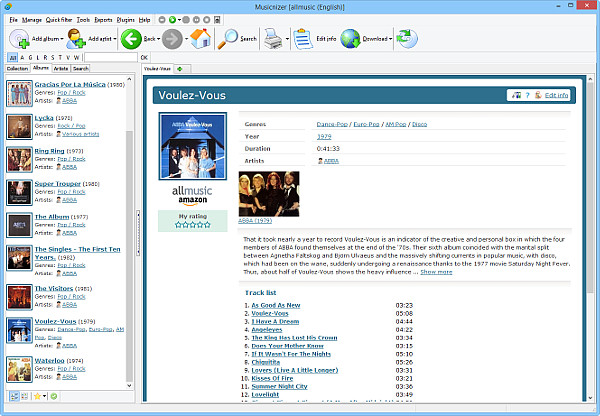This screenshot has width=600, height=416.
Task: Click the green check mark icon
Action: [54, 396]
